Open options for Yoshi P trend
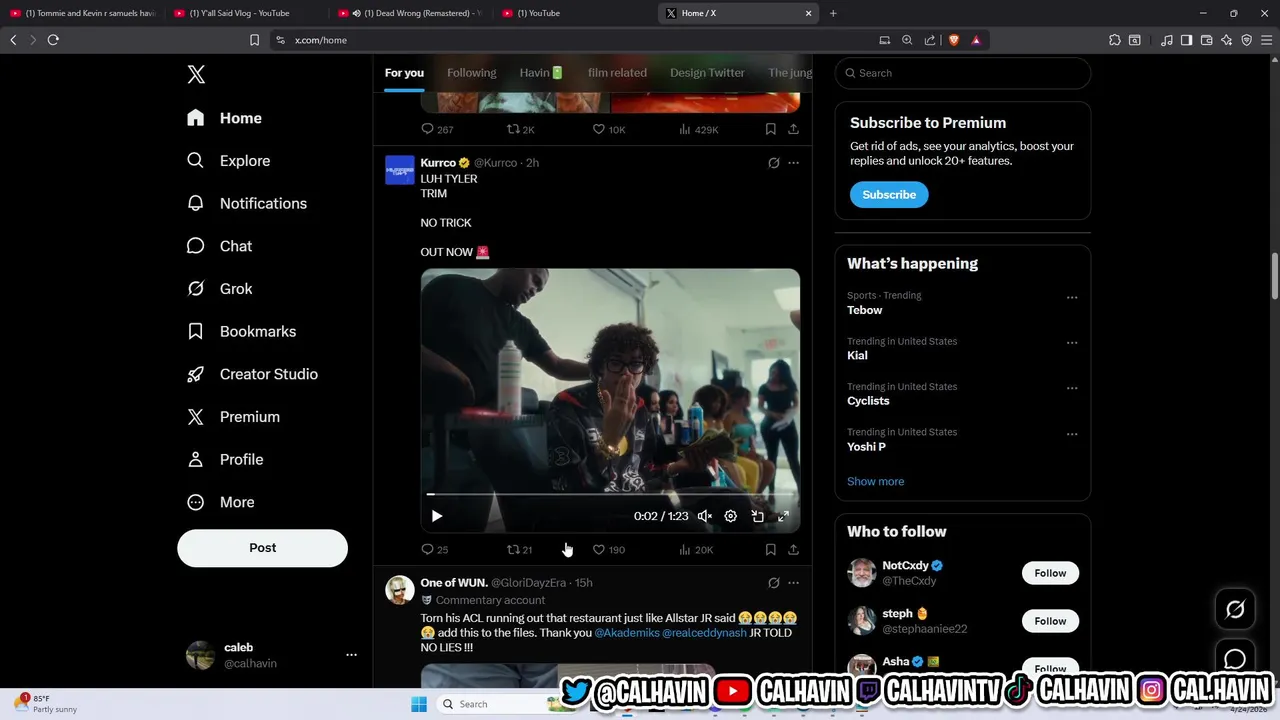 (x=1072, y=434)
